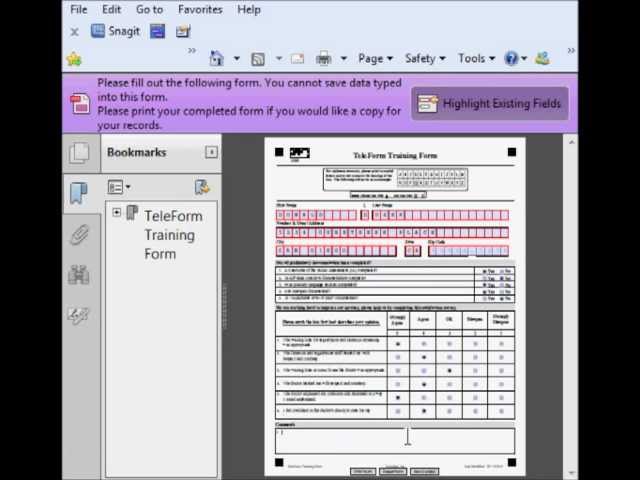
Task: Click the RSS feeds icon
Action: pos(258,59)
